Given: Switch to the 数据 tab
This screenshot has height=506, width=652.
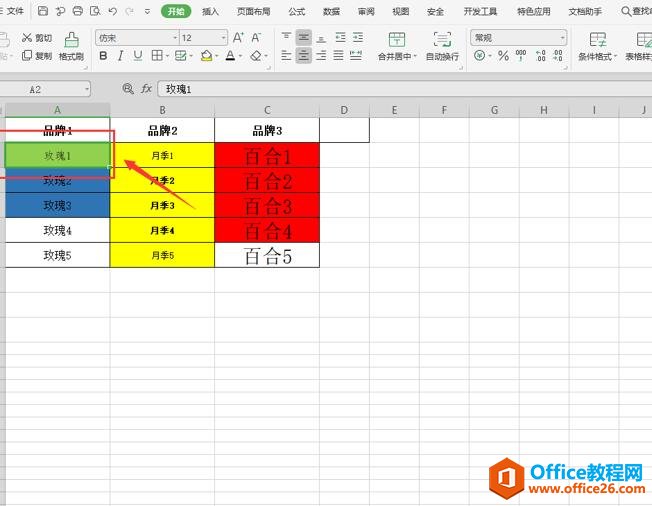Looking at the screenshot, I should pyautogui.click(x=331, y=12).
